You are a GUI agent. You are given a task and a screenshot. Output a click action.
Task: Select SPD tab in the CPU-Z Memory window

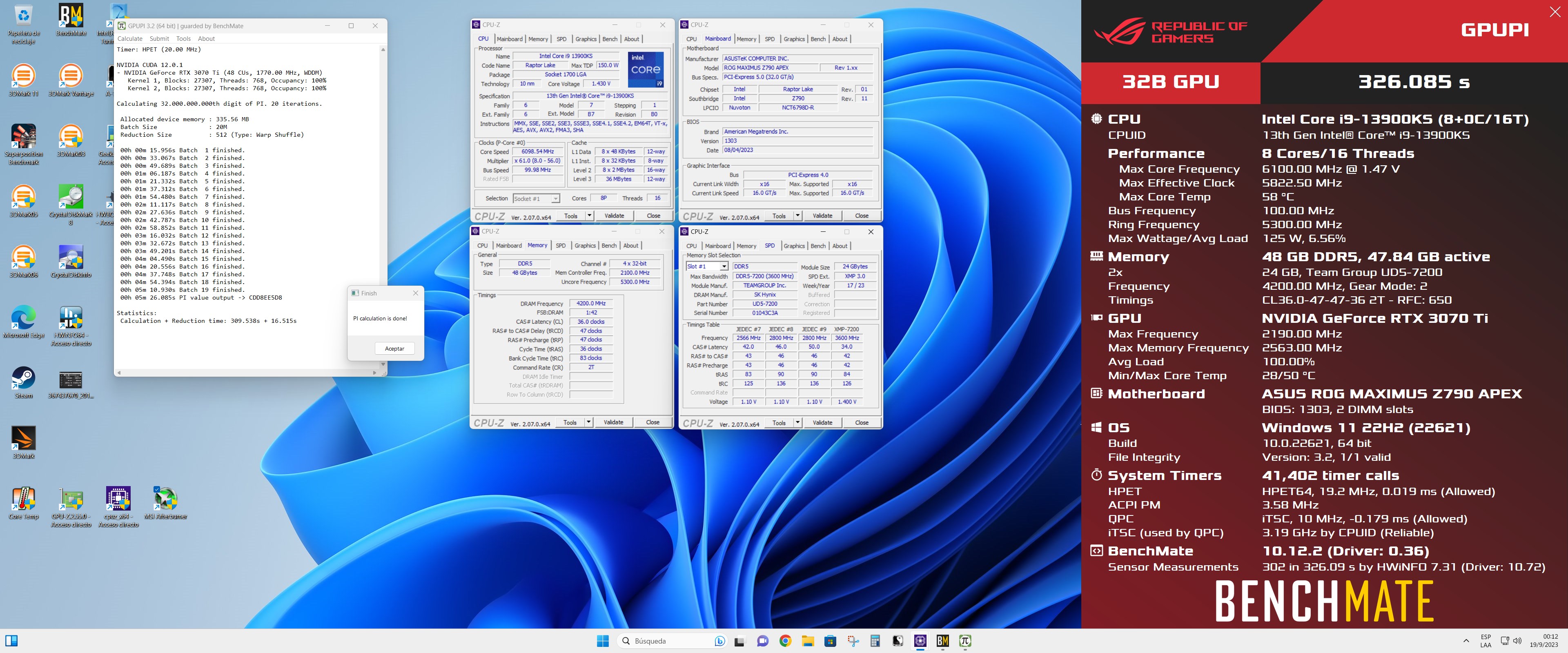561,245
